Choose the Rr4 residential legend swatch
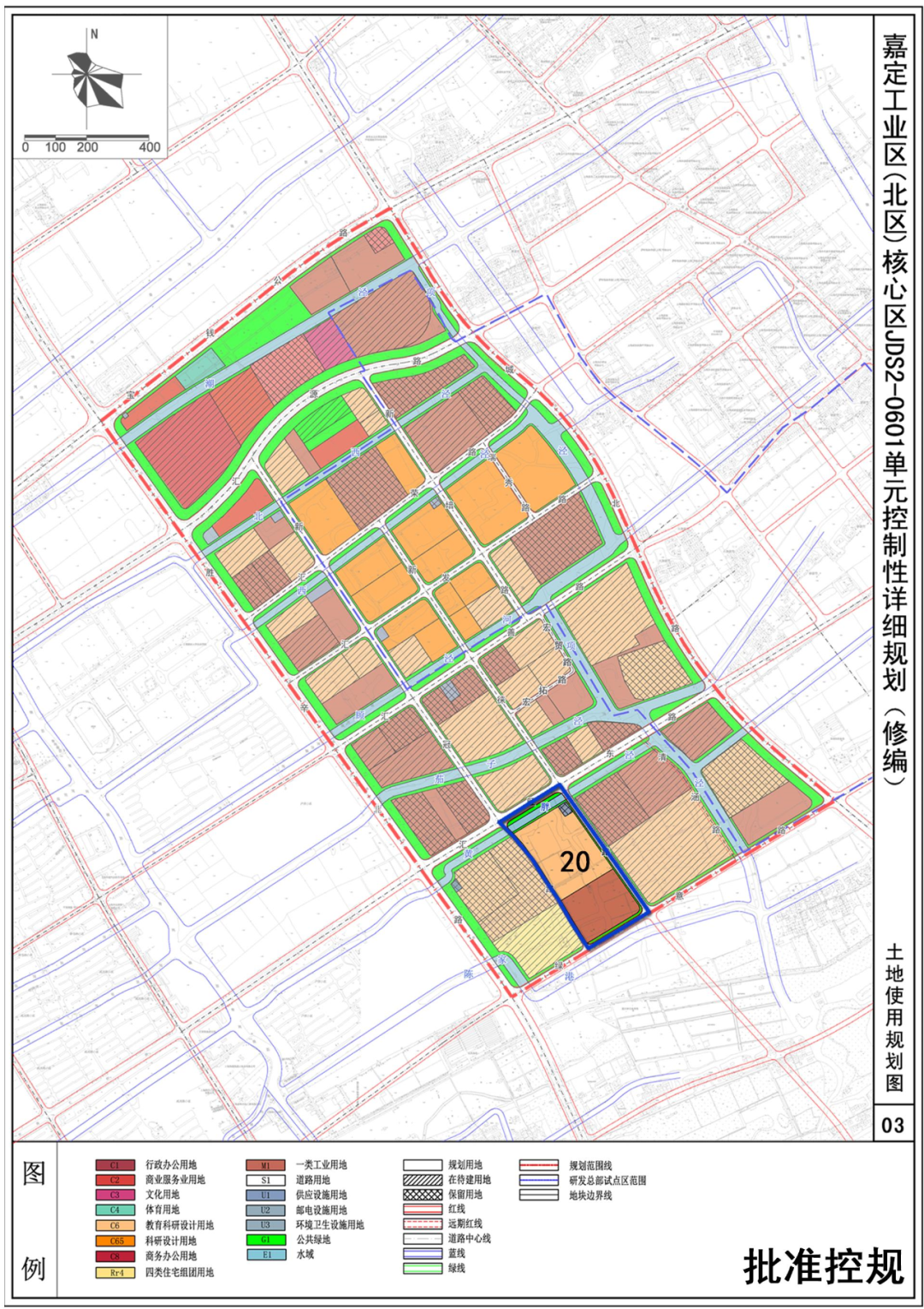 pos(115,1273)
